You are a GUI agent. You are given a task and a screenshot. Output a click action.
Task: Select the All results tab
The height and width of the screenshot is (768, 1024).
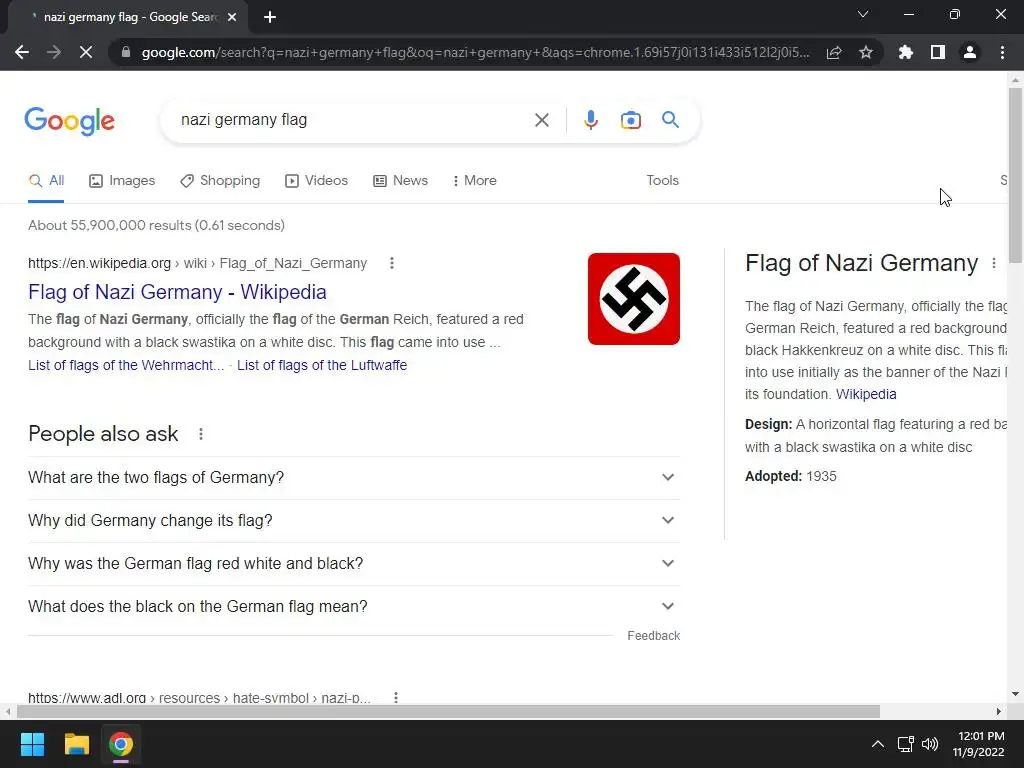coord(46,181)
